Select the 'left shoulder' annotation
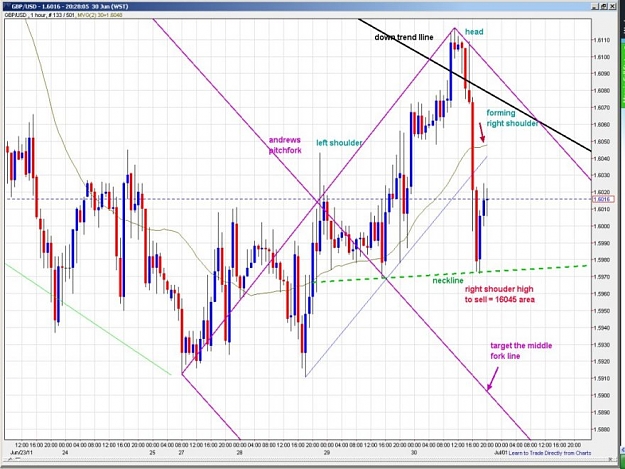 339,143
